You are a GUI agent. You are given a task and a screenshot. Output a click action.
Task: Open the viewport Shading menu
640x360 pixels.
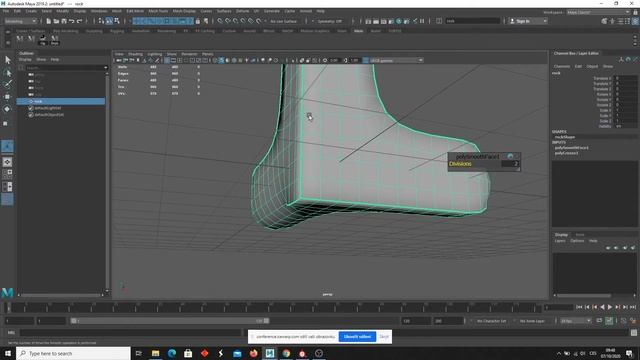click(136, 54)
